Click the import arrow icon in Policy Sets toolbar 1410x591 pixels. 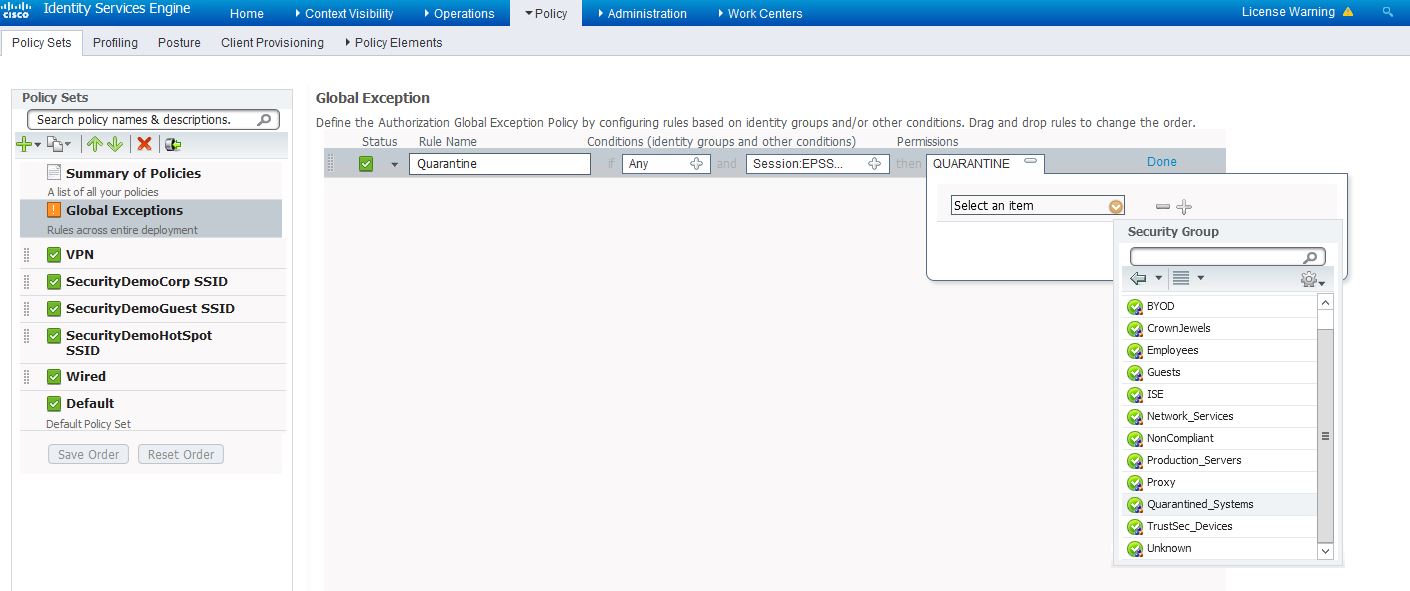173,144
